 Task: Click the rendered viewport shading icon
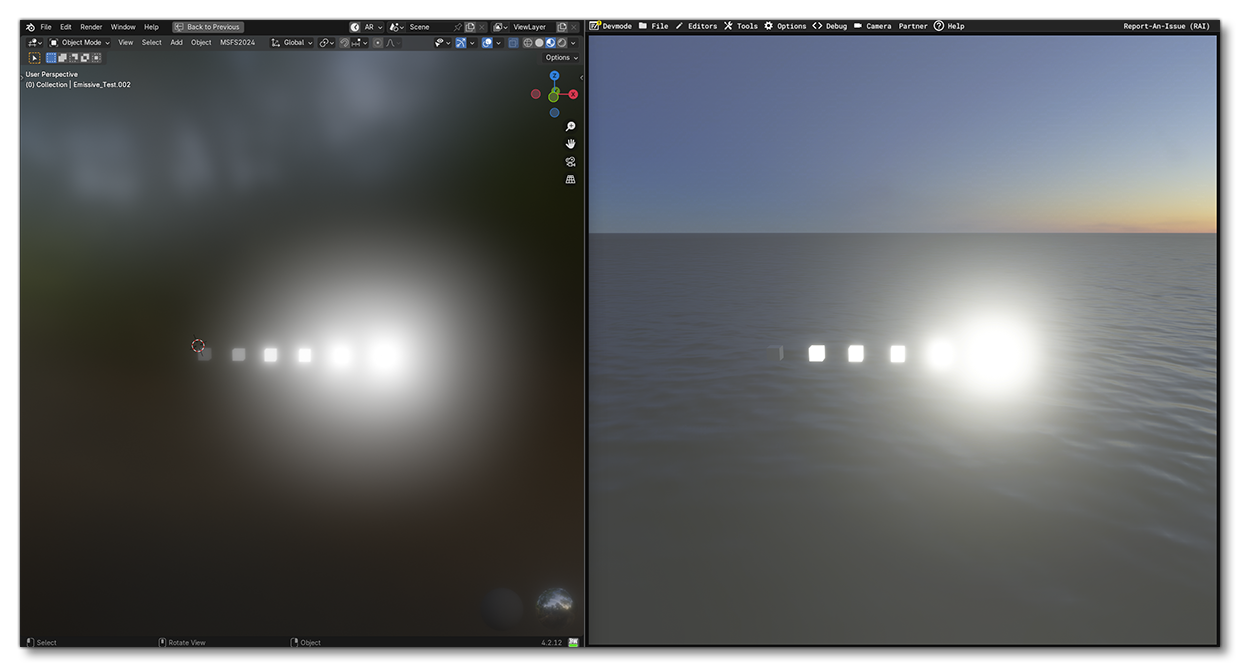pos(561,42)
